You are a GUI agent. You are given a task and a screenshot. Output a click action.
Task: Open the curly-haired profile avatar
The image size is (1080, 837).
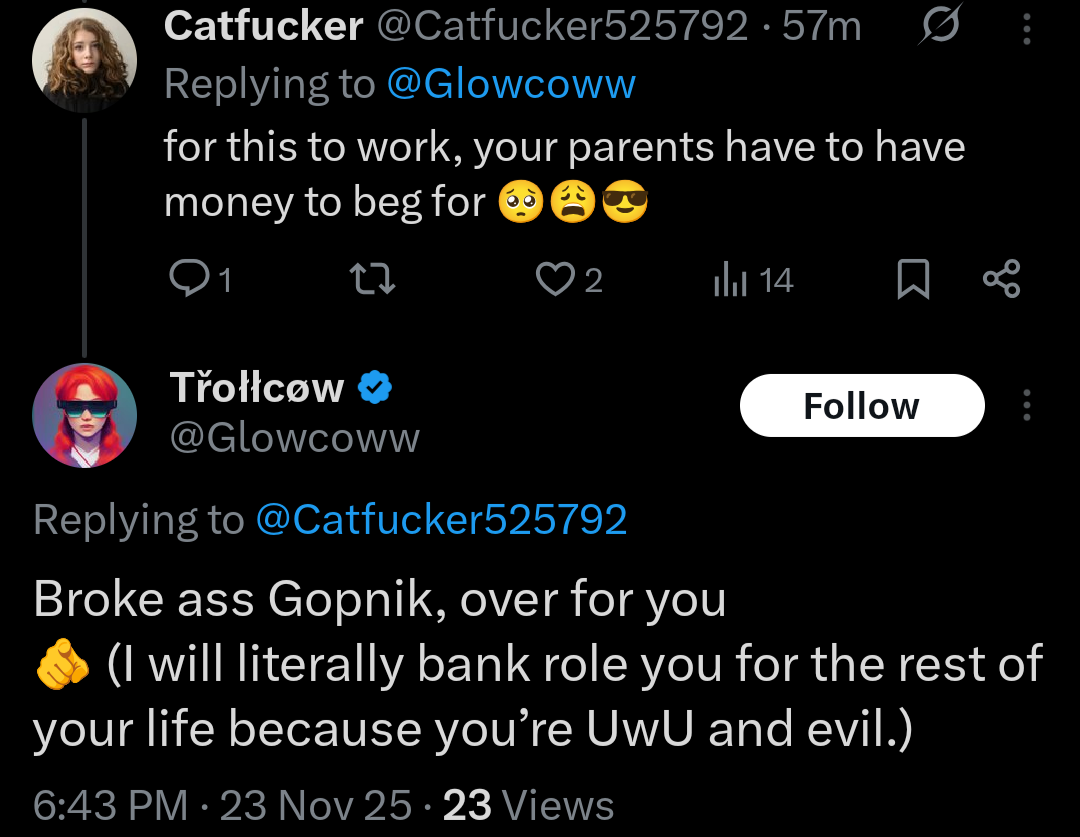pos(84,59)
